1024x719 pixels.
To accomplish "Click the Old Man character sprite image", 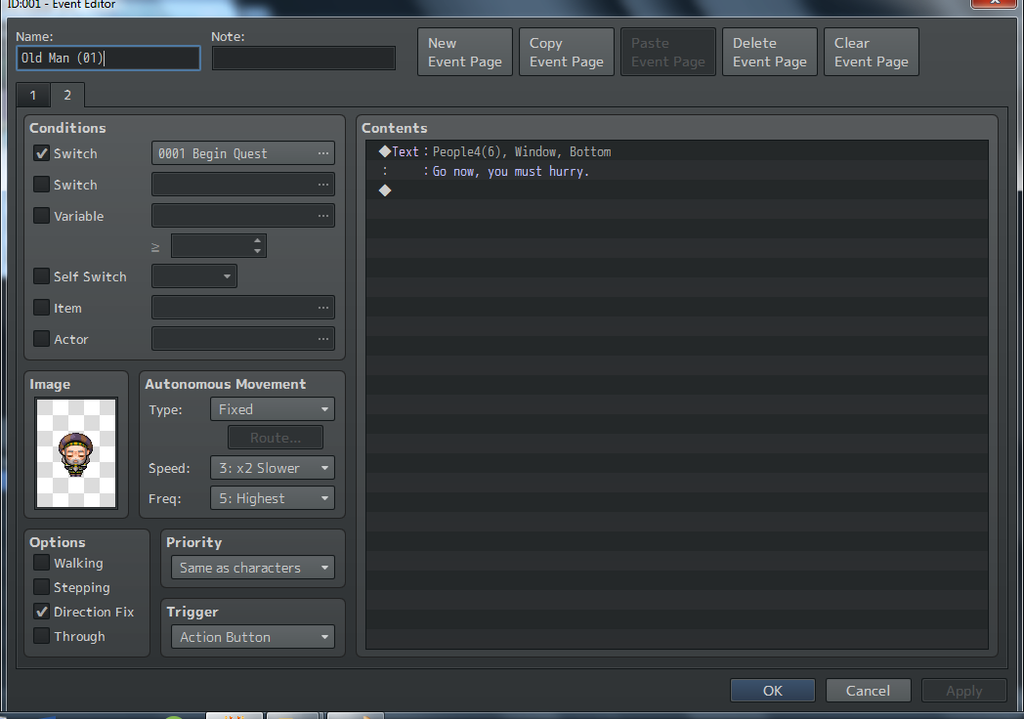I will 76,453.
